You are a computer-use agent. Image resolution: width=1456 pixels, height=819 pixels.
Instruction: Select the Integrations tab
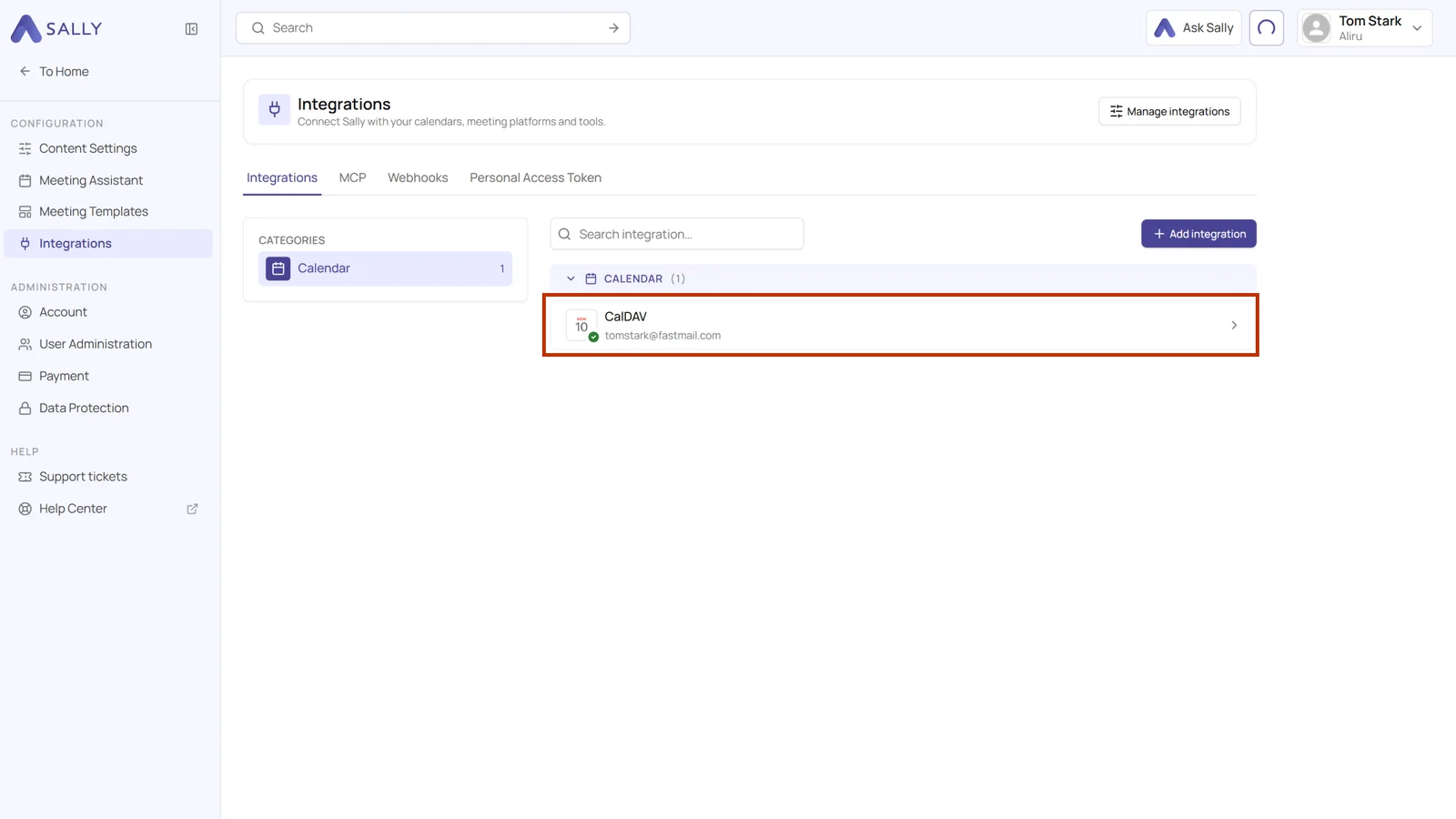282,177
